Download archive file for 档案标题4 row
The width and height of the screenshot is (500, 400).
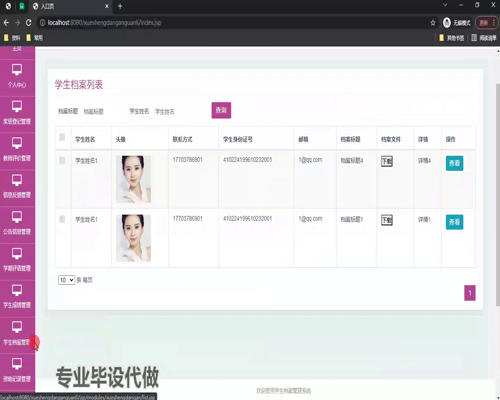[387, 161]
